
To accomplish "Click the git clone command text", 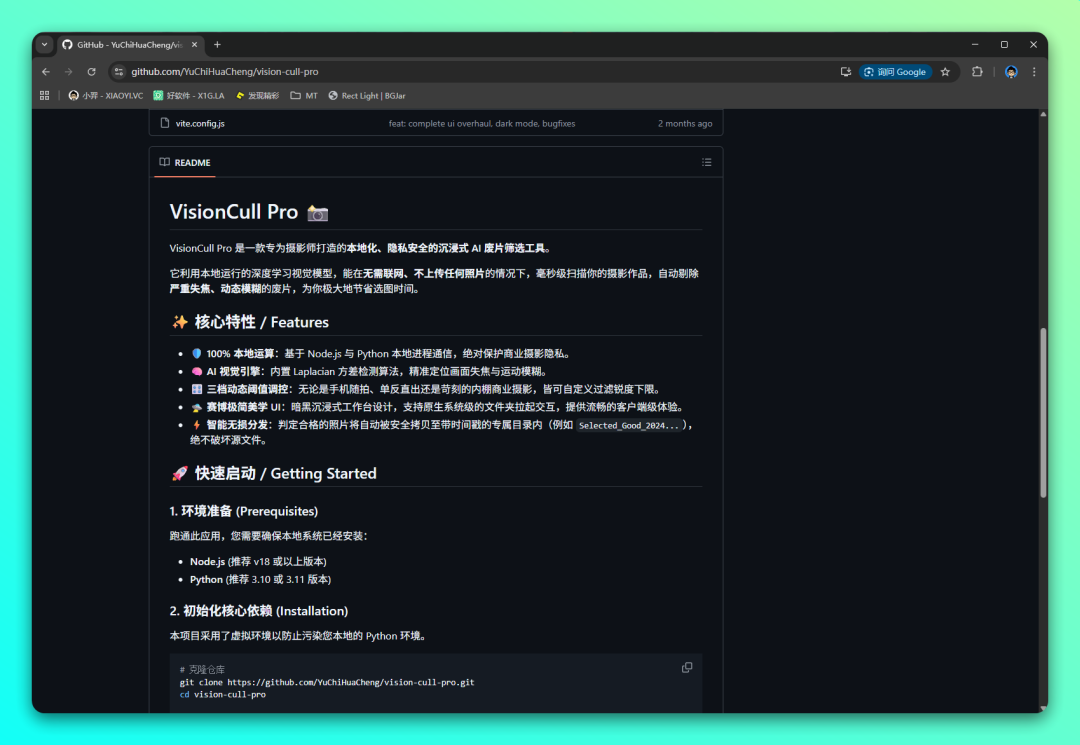I will [327, 682].
